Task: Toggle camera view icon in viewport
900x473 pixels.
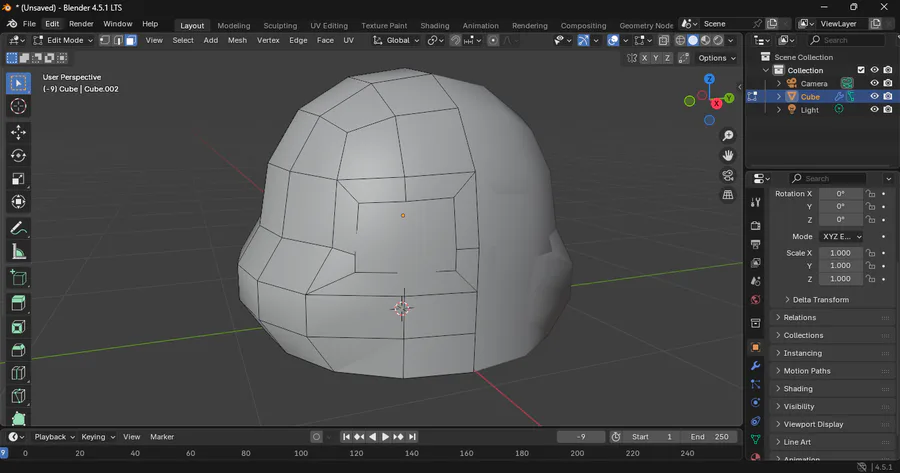Action: (x=728, y=175)
